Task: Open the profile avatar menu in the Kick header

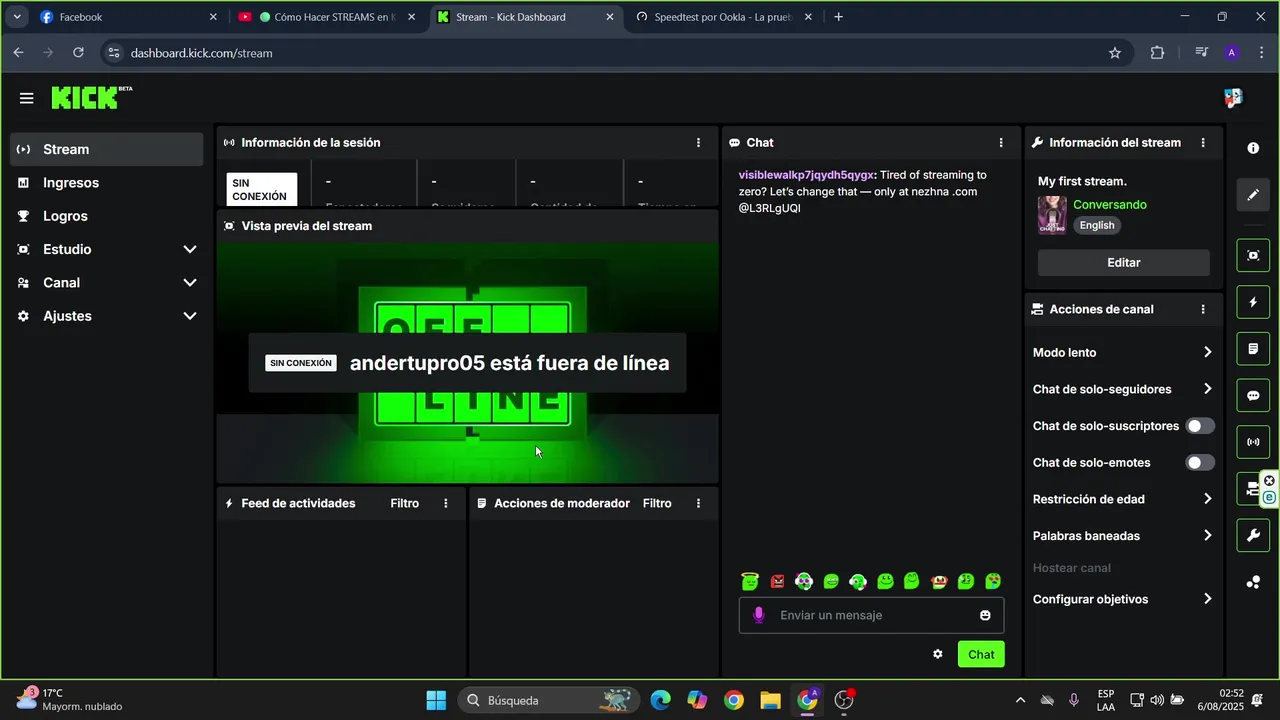Action: point(1233,98)
